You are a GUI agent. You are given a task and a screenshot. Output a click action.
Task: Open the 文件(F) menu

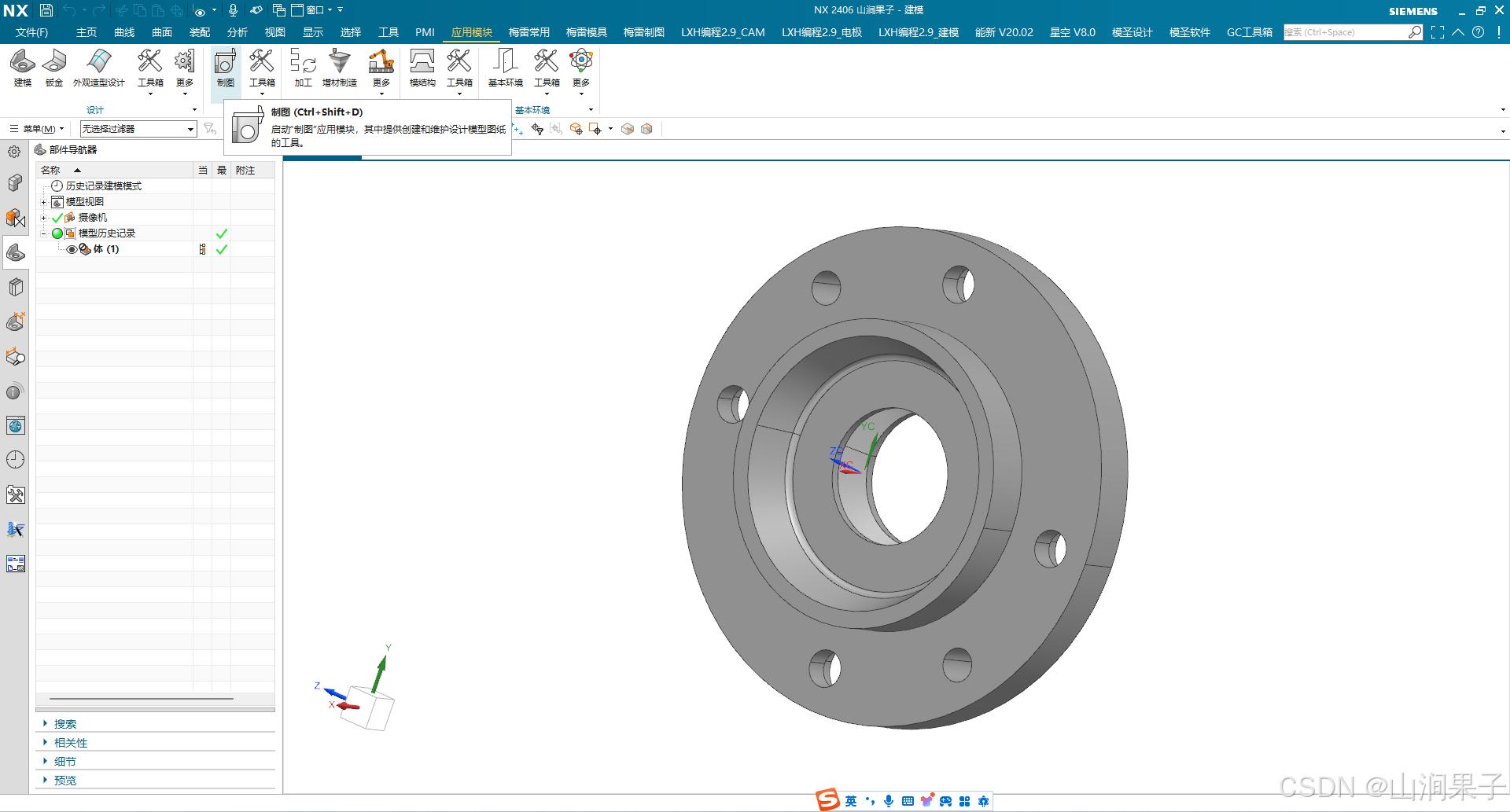click(x=31, y=32)
